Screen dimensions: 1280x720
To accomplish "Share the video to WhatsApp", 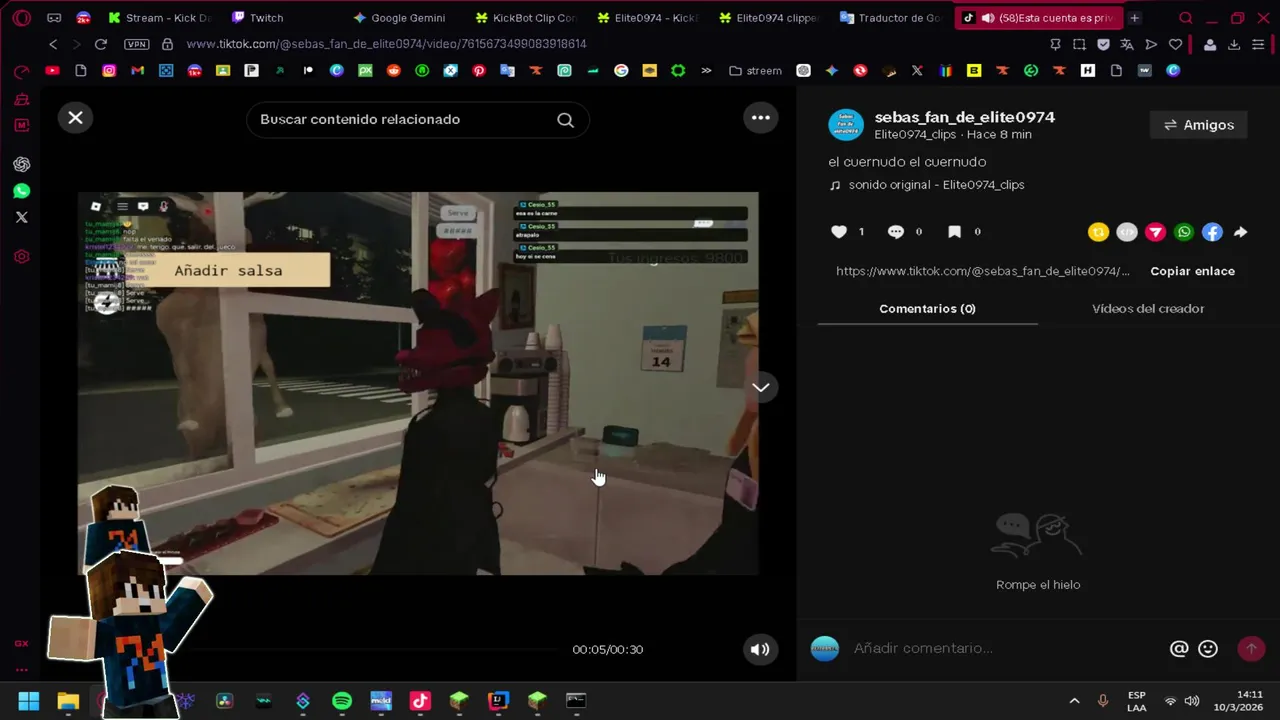I will (1184, 232).
